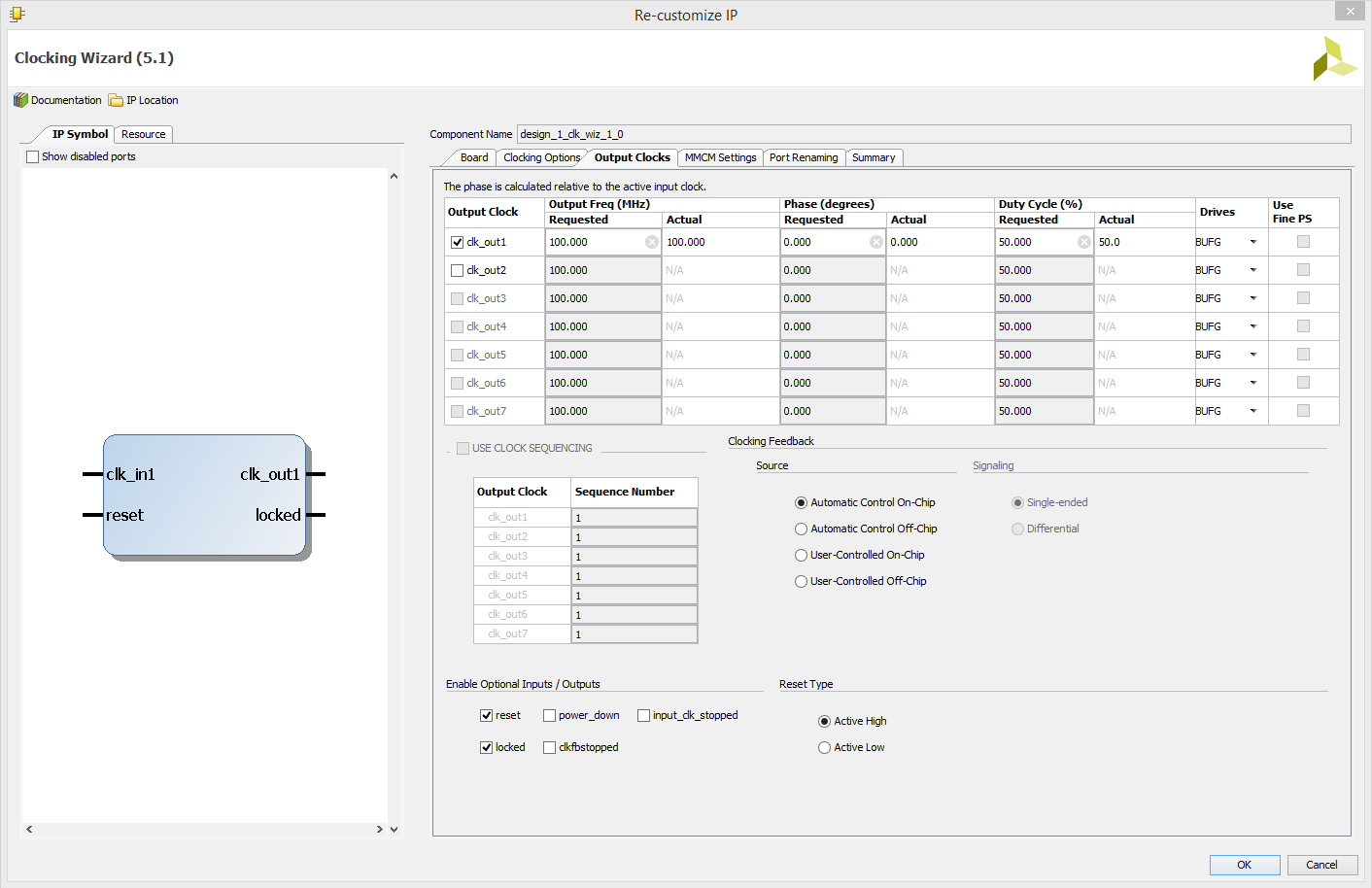Open the Port Renaming tab
This screenshot has height=888, width=1372.
click(x=804, y=157)
